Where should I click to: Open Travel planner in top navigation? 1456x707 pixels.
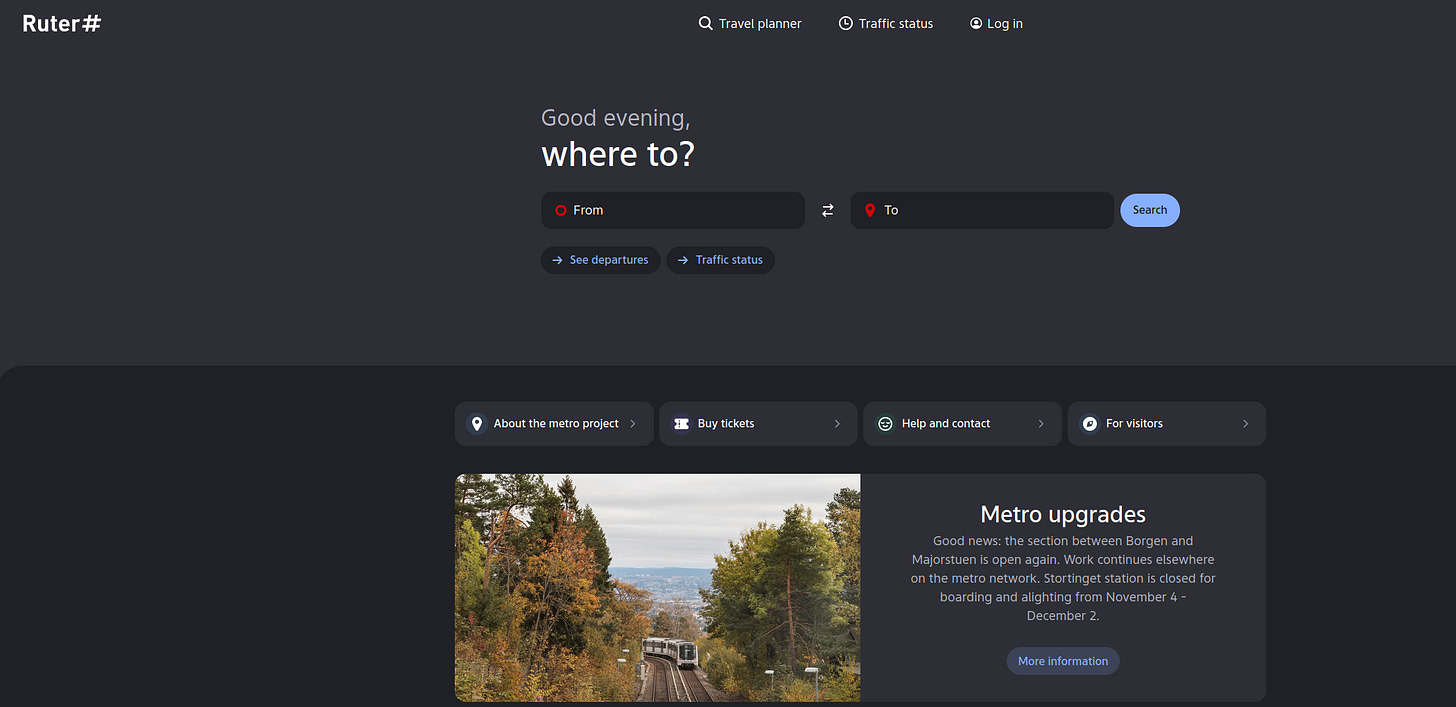pyautogui.click(x=750, y=23)
